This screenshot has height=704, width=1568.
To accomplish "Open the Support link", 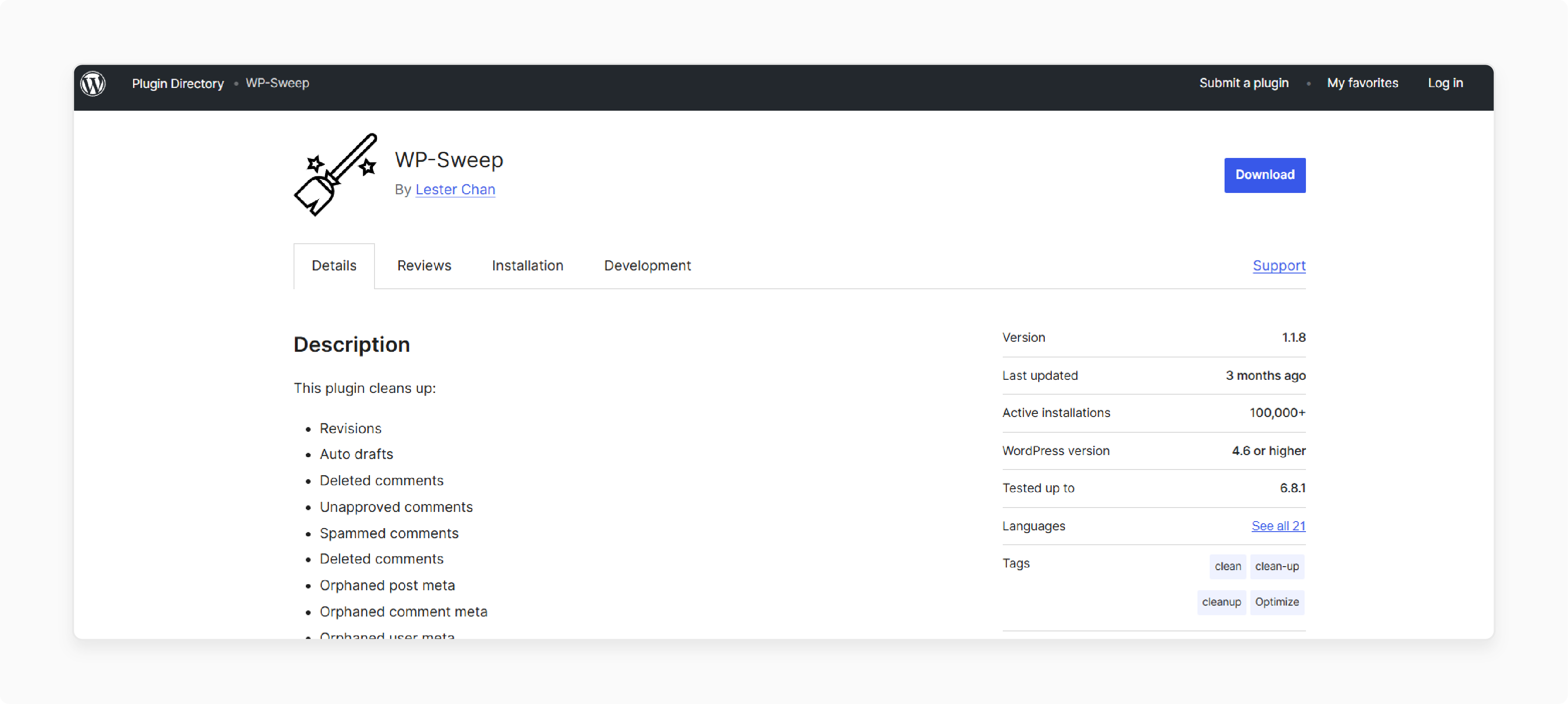I will point(1279,266).
